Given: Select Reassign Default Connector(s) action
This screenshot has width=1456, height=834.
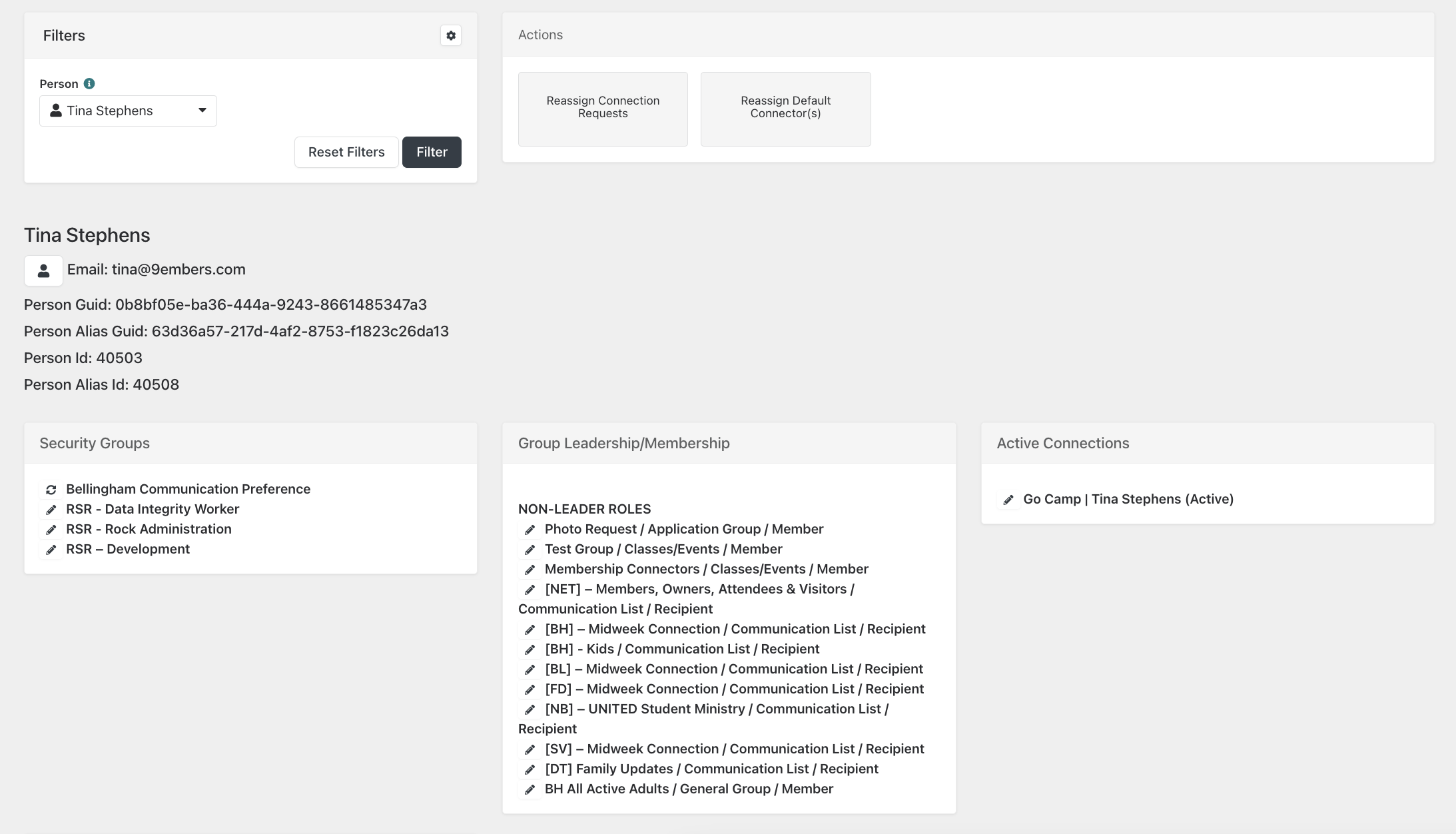Looking at the screenshot, I should click(x=785, y=109).
